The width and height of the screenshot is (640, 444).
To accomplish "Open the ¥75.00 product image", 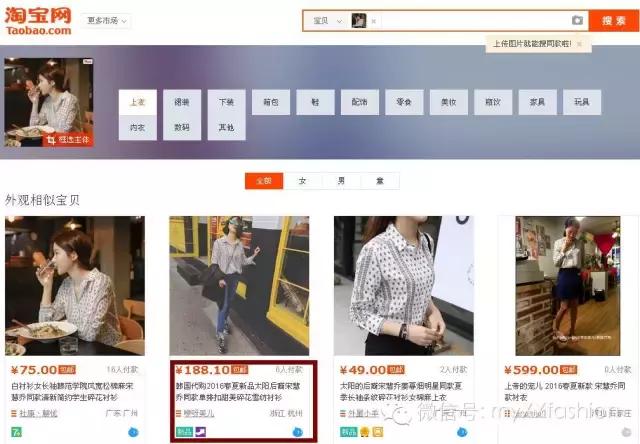I will (x=75, y=286).
